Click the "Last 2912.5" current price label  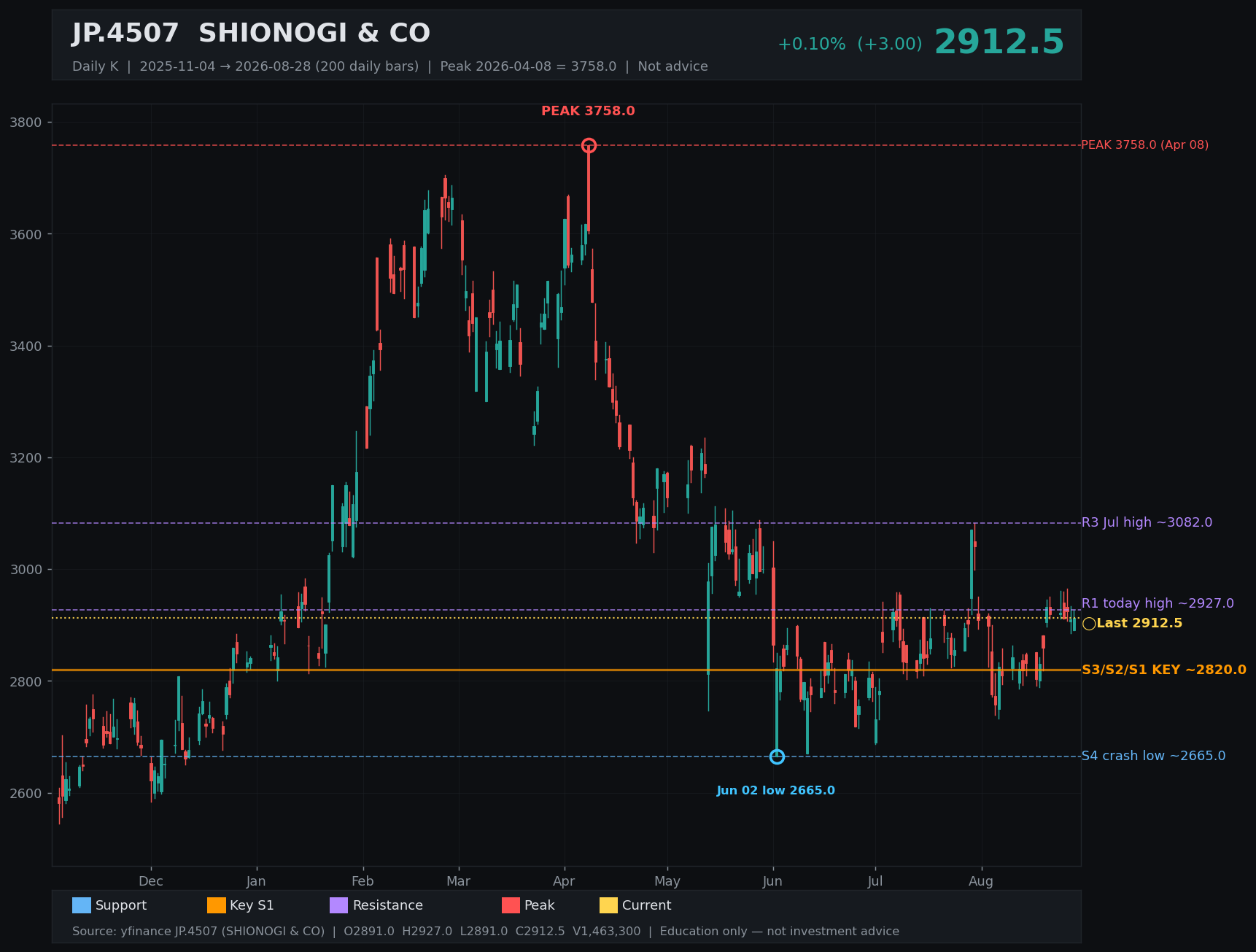pos(1139,623)
